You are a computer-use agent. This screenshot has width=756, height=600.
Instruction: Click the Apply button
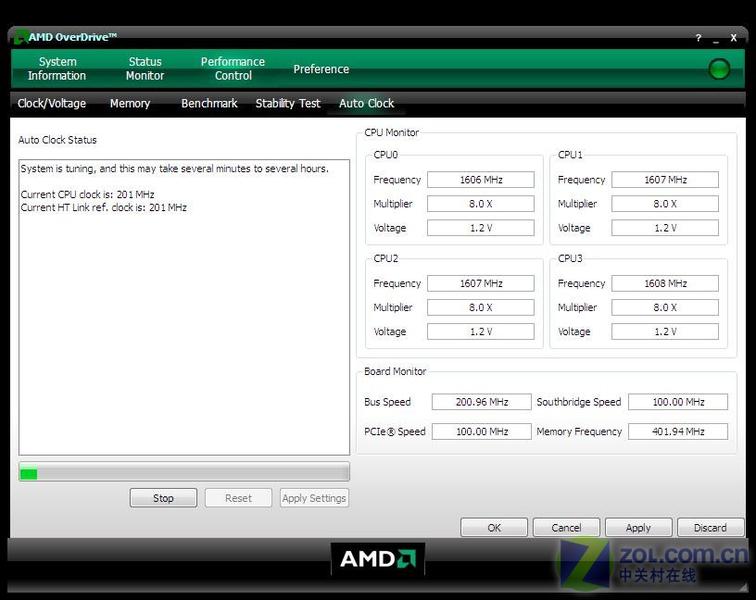pyautogui.click(x=638, y=527)
